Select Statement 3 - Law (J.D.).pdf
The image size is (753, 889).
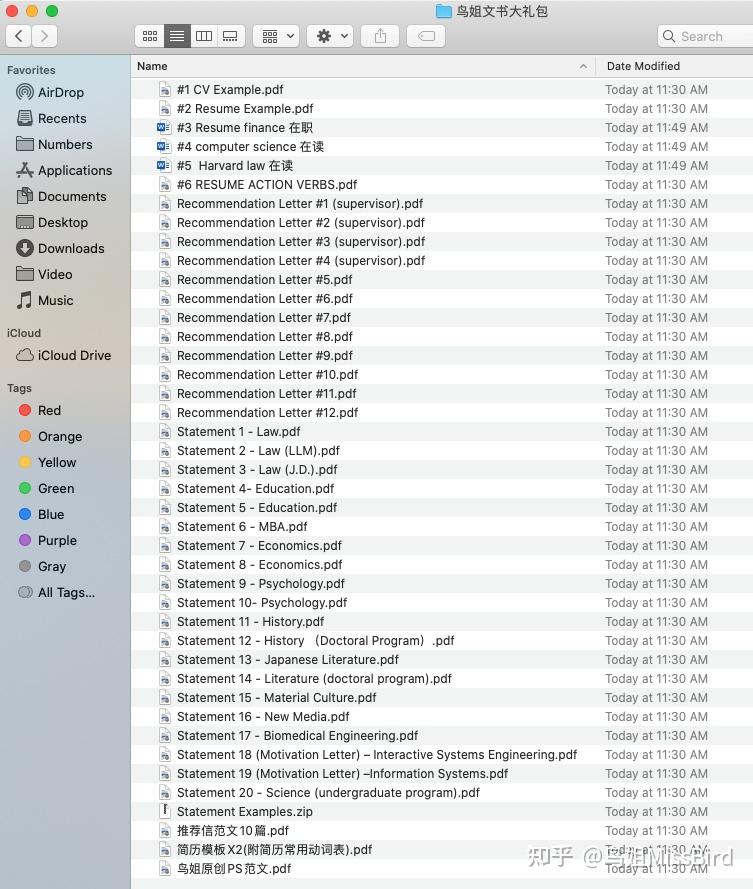257,470
